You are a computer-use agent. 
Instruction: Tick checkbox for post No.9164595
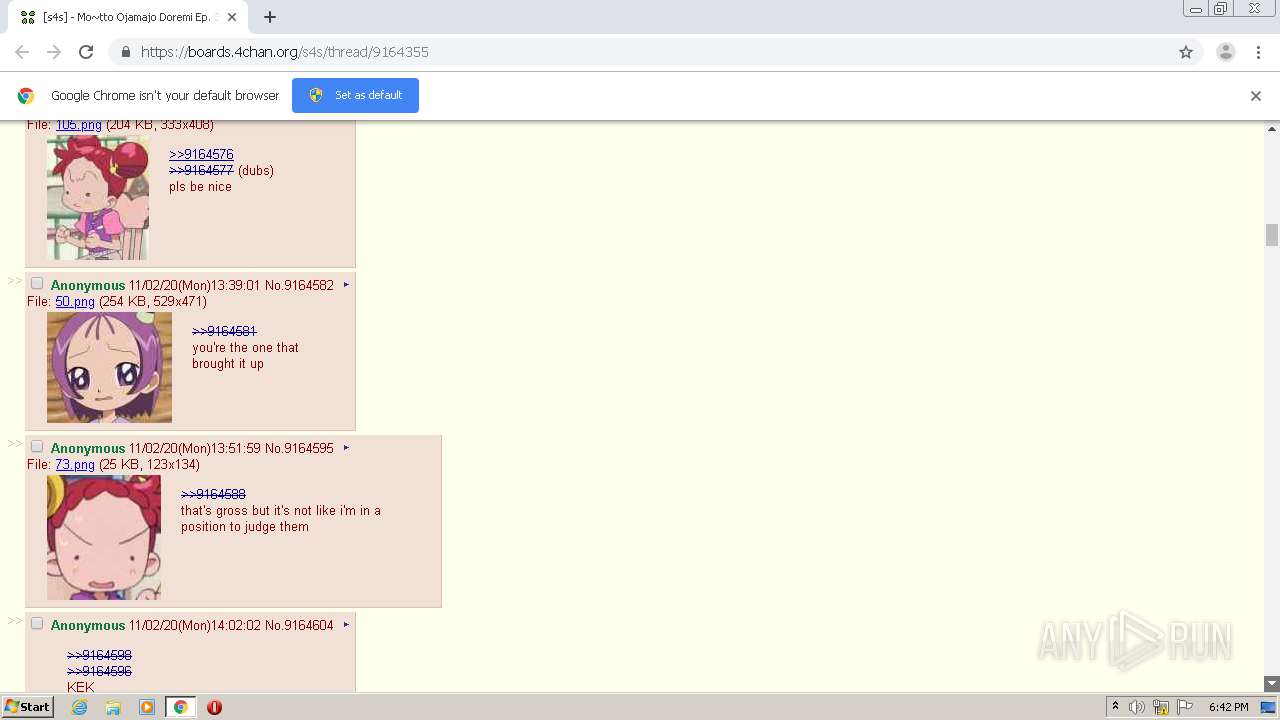pos(37,447)
